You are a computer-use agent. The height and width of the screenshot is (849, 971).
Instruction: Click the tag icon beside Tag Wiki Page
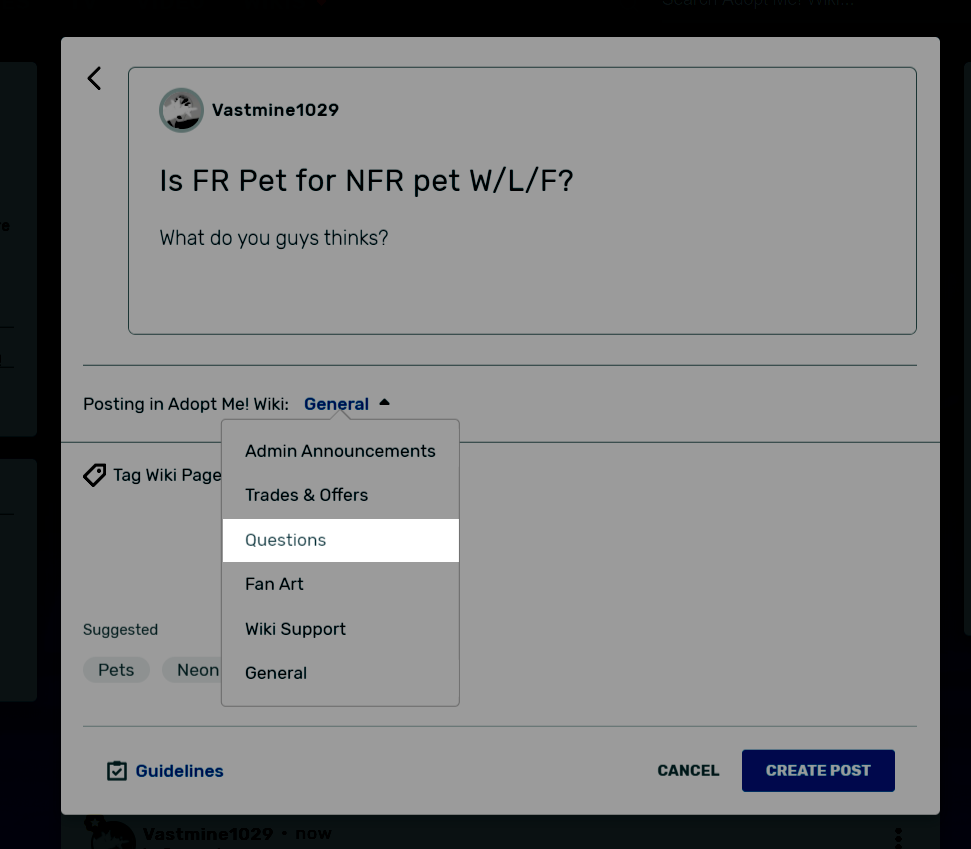pyautogui.click(x=95, y=475)
